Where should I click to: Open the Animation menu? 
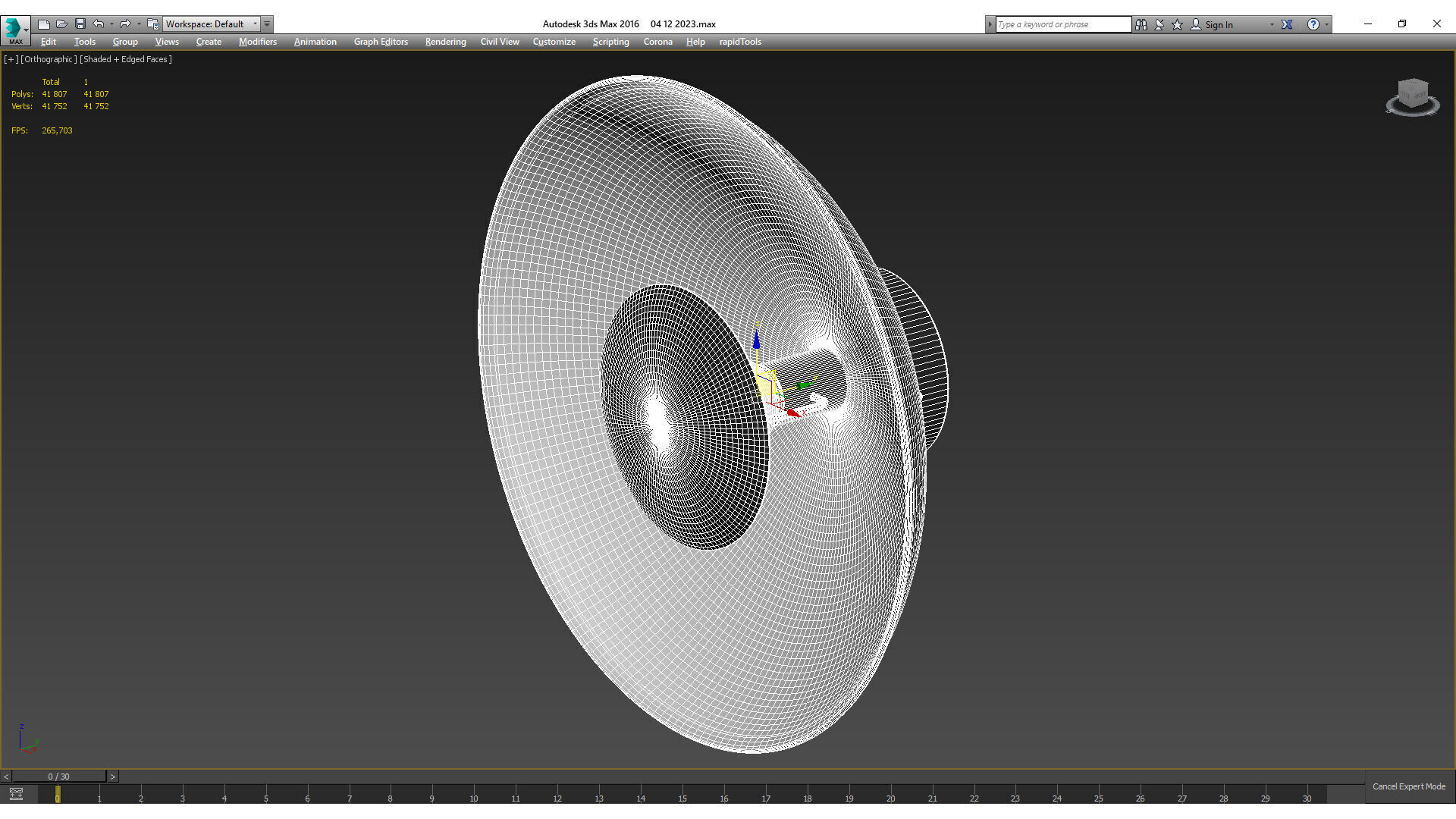[x=315, y=42]
